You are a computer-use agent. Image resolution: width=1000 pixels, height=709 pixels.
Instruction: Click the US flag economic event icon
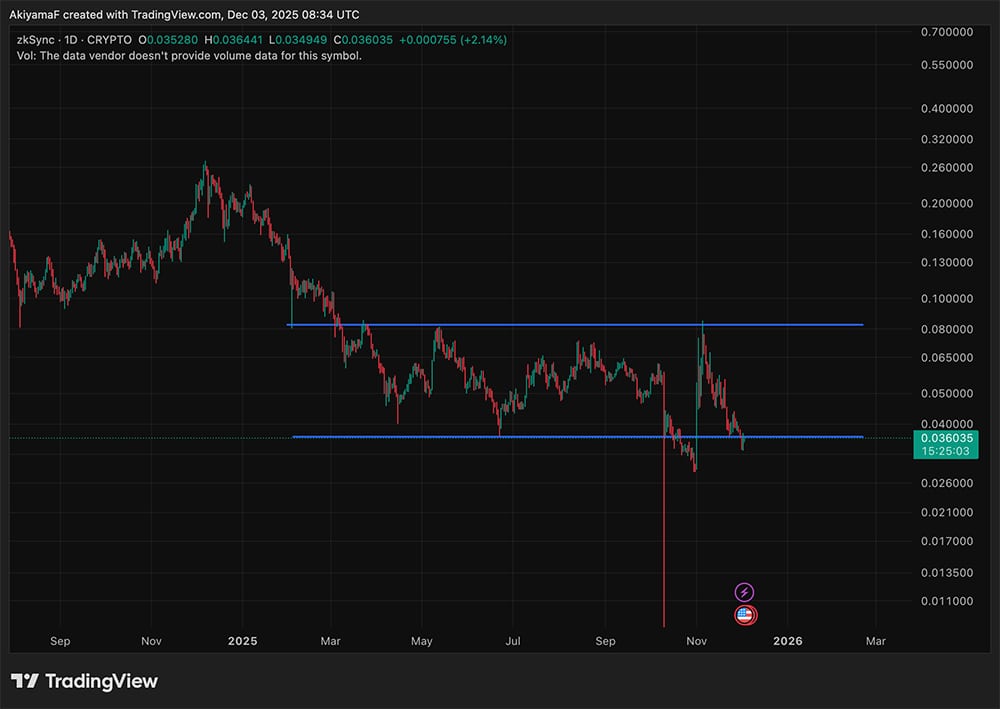click(x=744, y=615)
